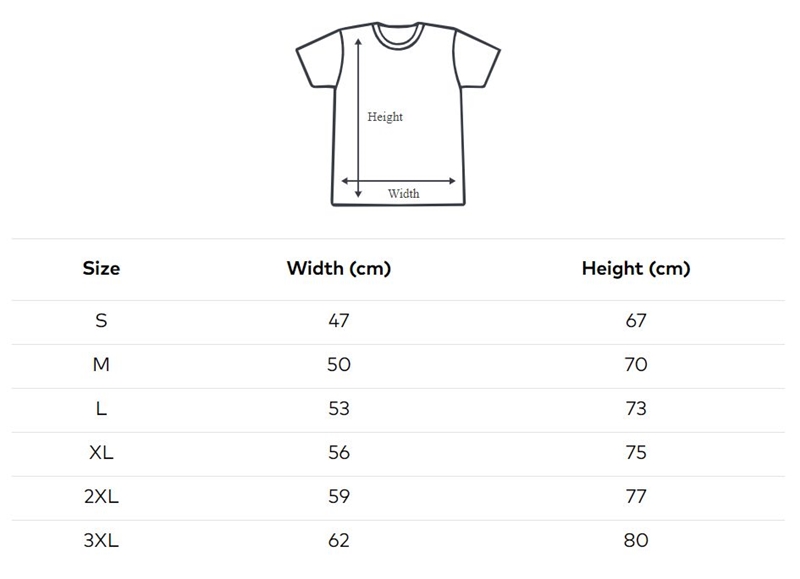Select the Height (cm) column header
The height and width of the screenshot is (579, 800).
(635, 268)
